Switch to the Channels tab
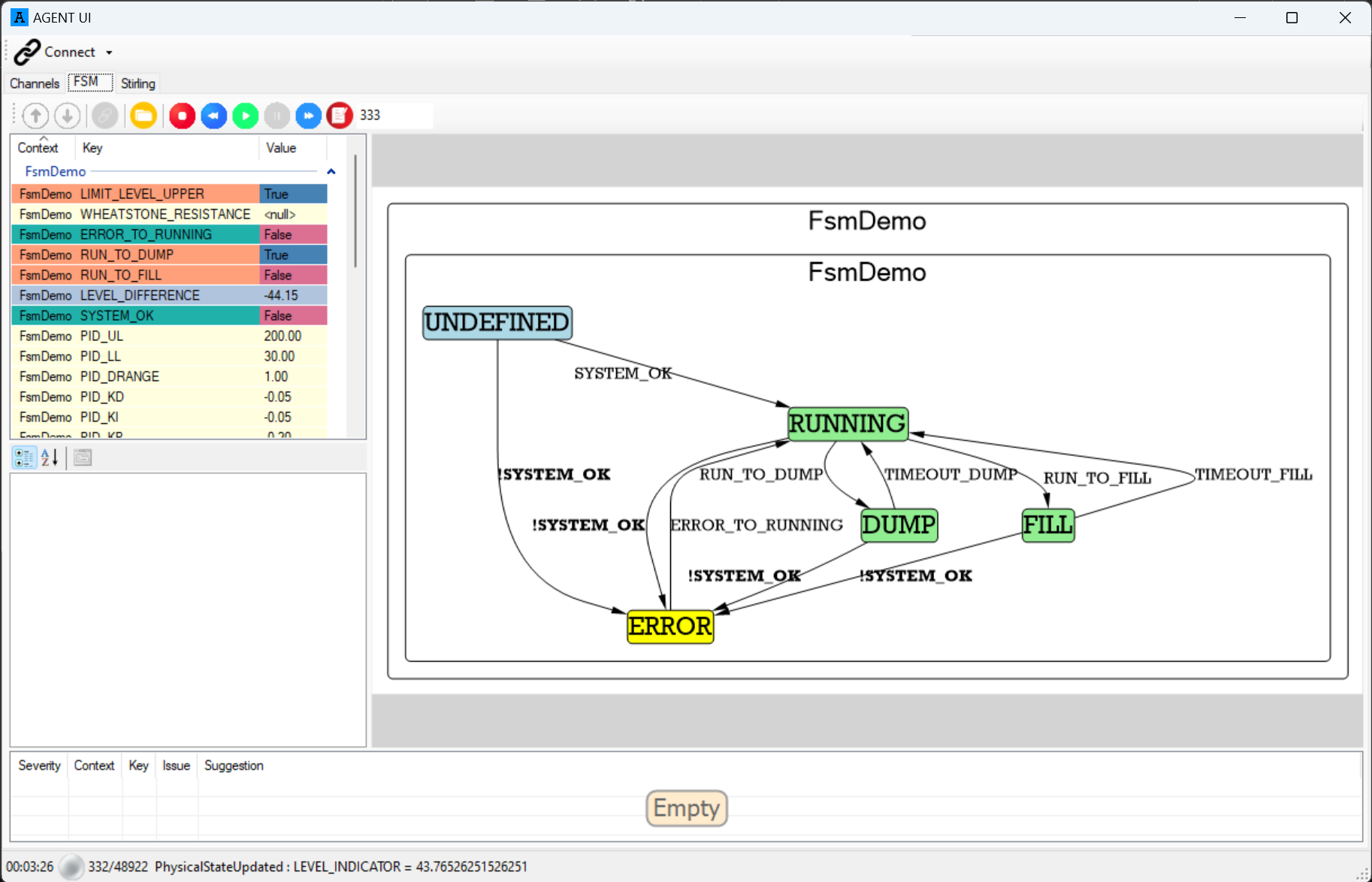The height and width of the screenshot is (882, 1372). [x=35, y=83]
